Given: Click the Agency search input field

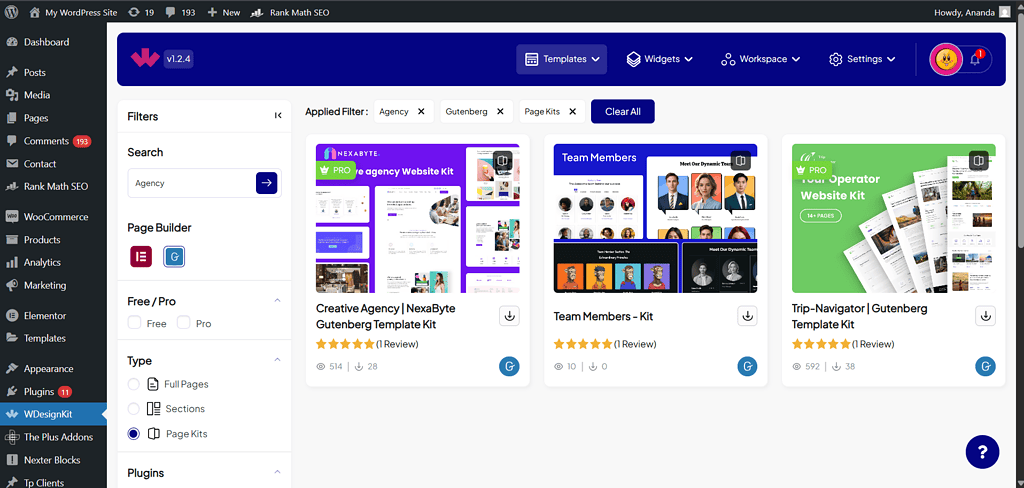Looking at the screenshot, I should coord(191,183).
